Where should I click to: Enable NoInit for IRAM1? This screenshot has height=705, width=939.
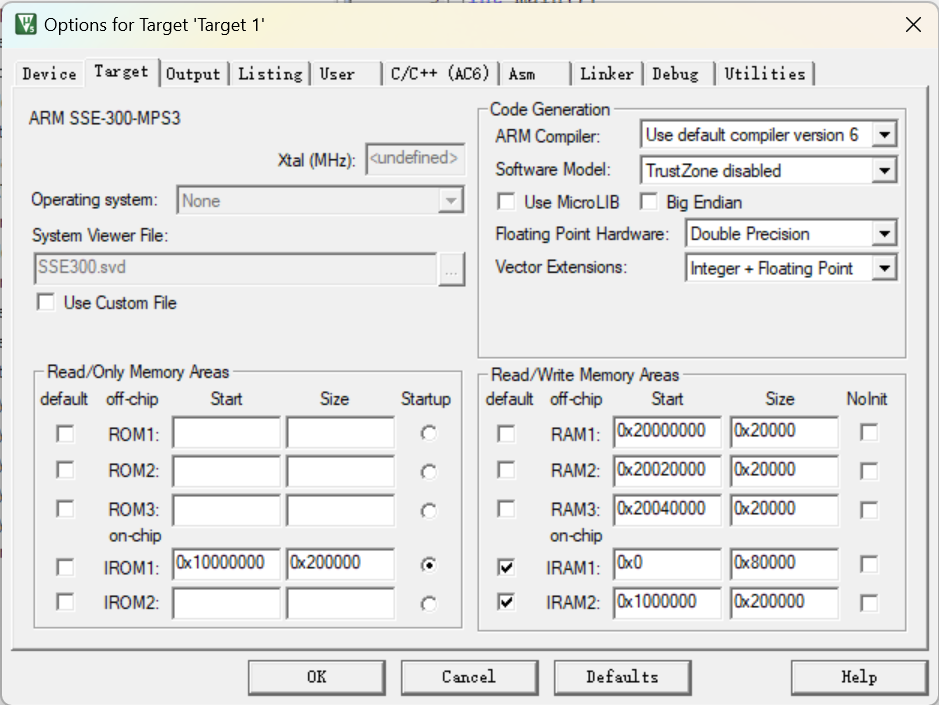pos(869,564)
